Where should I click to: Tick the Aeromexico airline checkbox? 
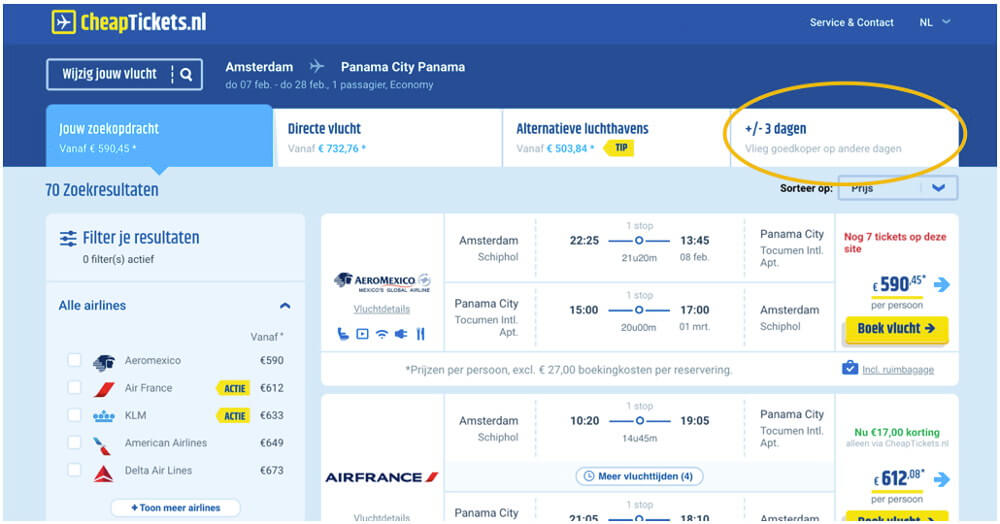75,361
